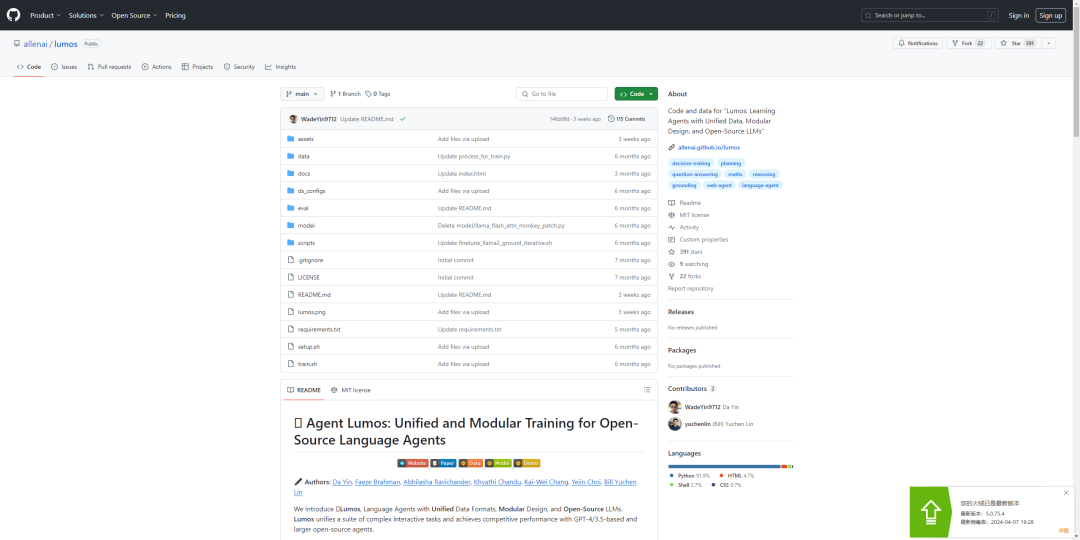
Task: Click the planning topic tag
Action: 731,163
